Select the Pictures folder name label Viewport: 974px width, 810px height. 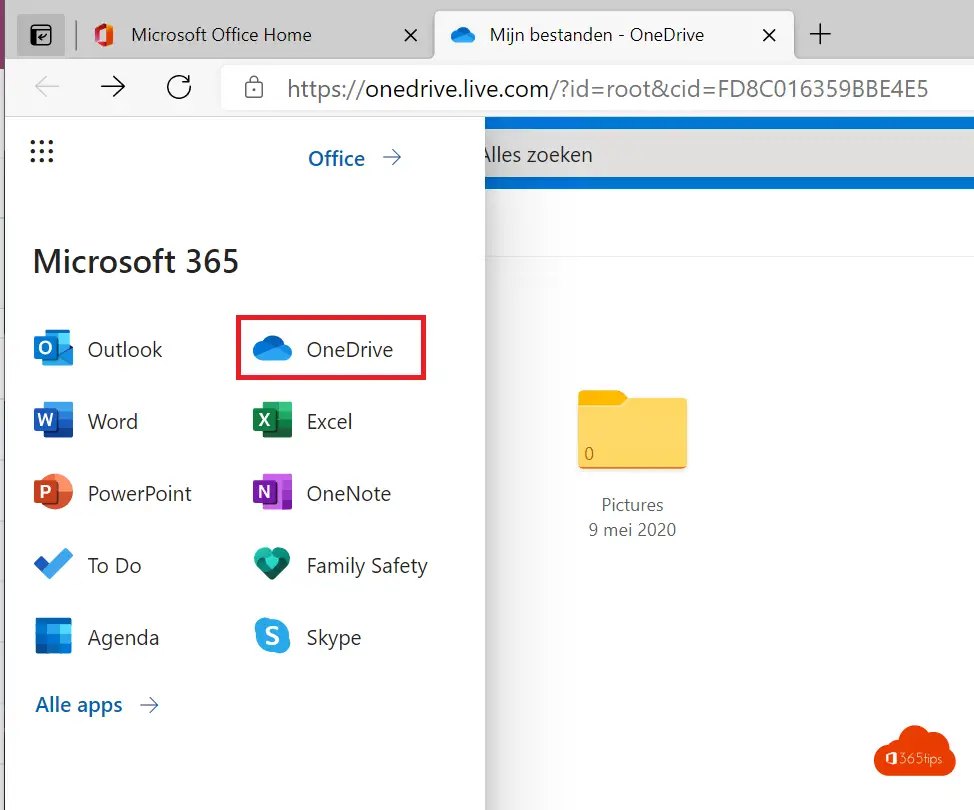[x=632, y=504]
